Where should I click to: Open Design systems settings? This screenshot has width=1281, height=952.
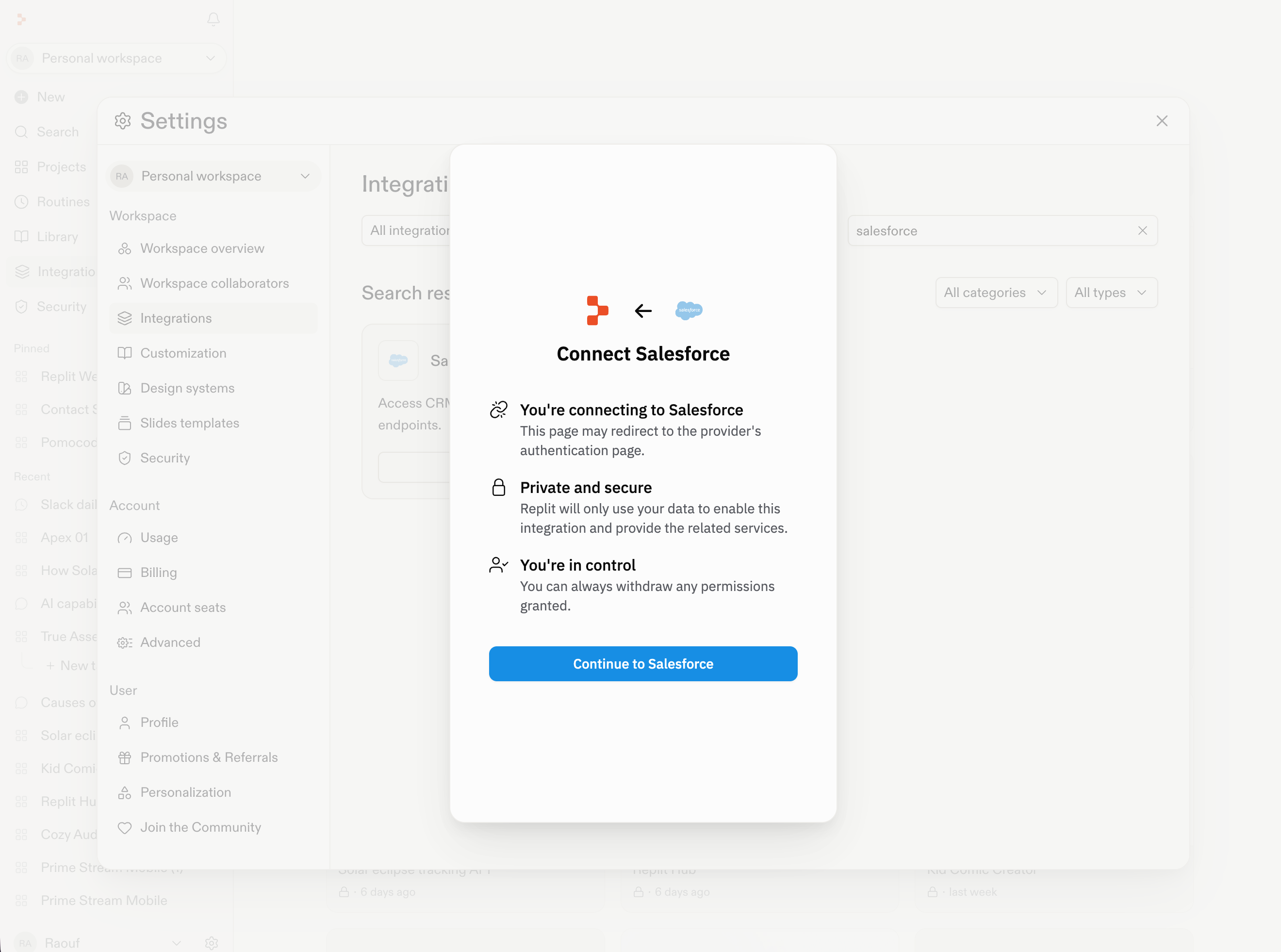(x=213, y=388)
